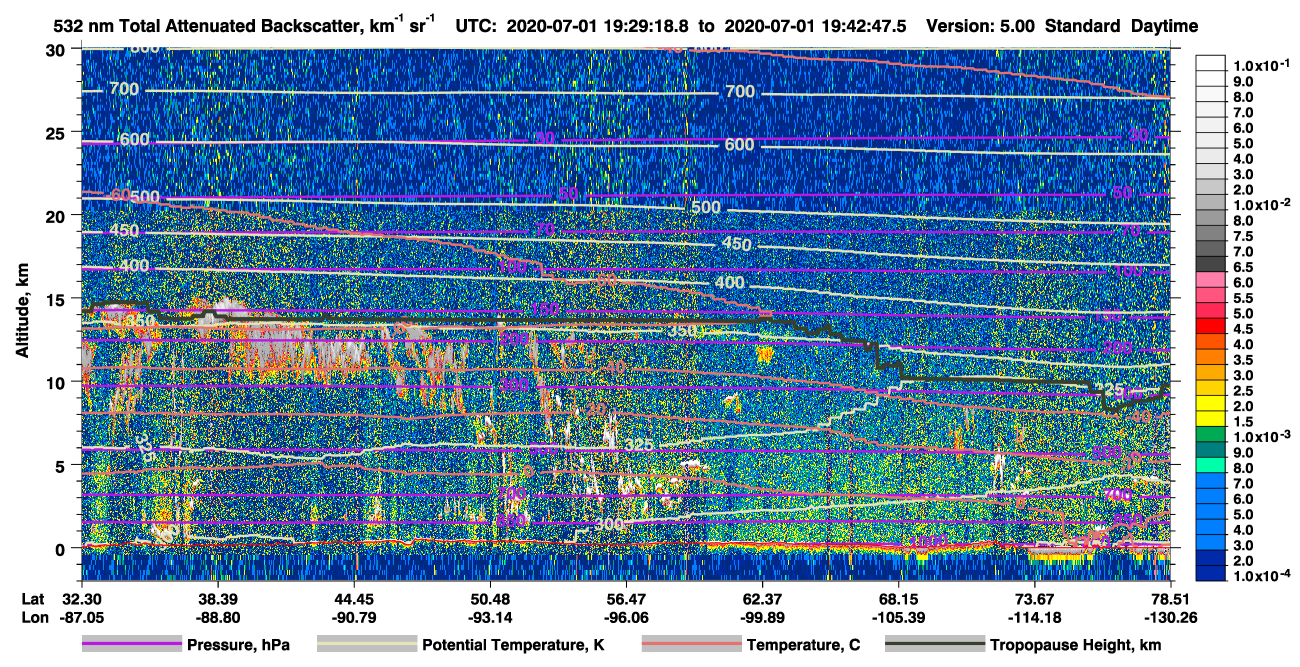Image resolution: width=1300 pixels, height=667 pixels.
Task: Click the yellow colorbar swatch beside 1.5
Action: click(1211, 419)
